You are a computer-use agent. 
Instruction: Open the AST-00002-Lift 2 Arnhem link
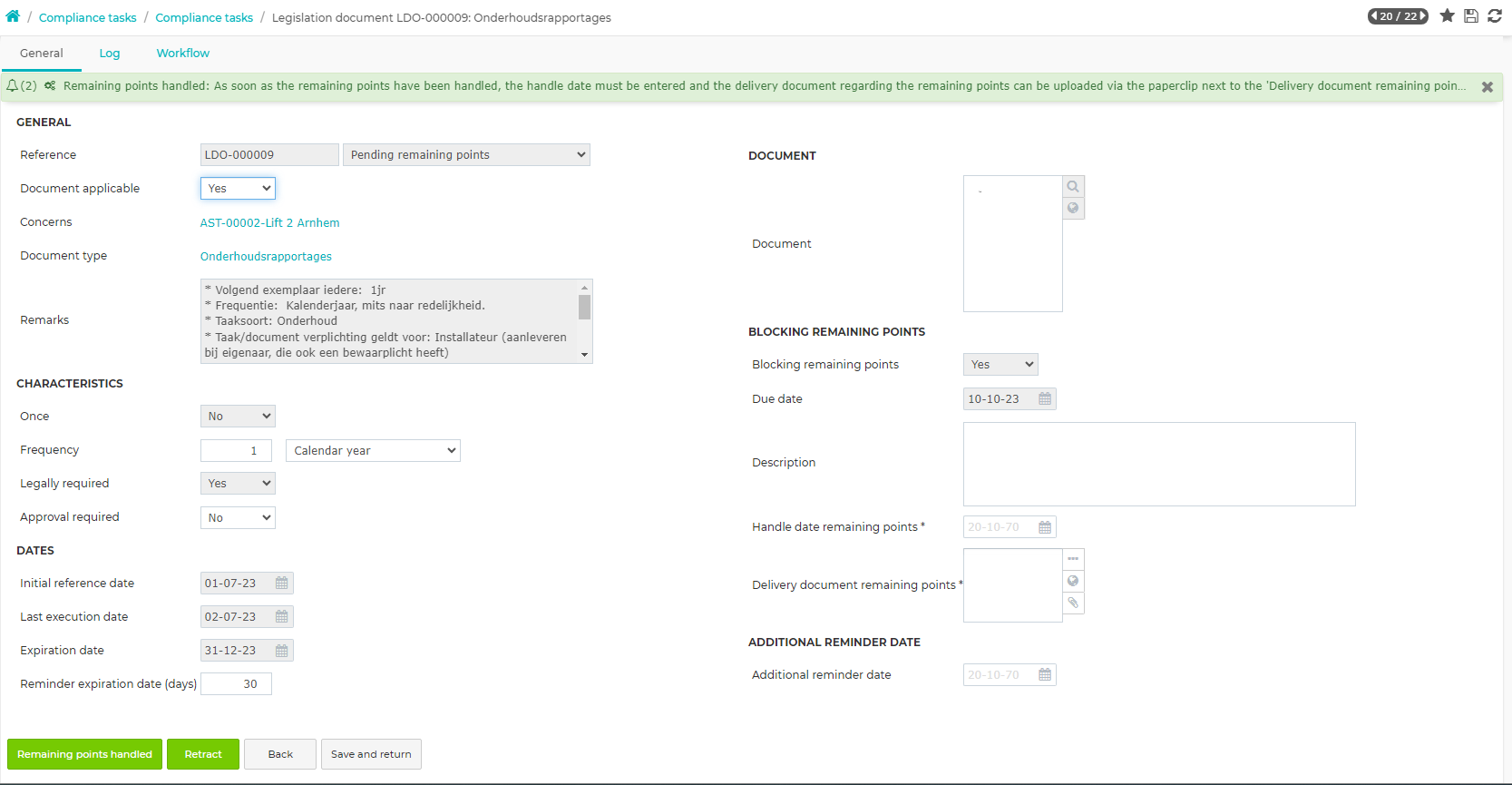pos(270,223)
